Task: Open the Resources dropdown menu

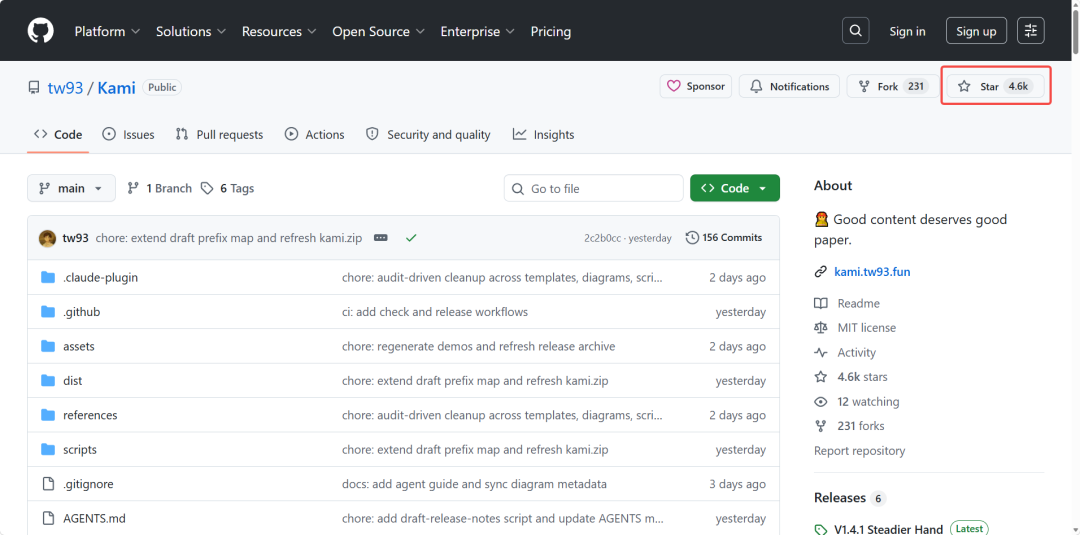Action: [279, 32]
